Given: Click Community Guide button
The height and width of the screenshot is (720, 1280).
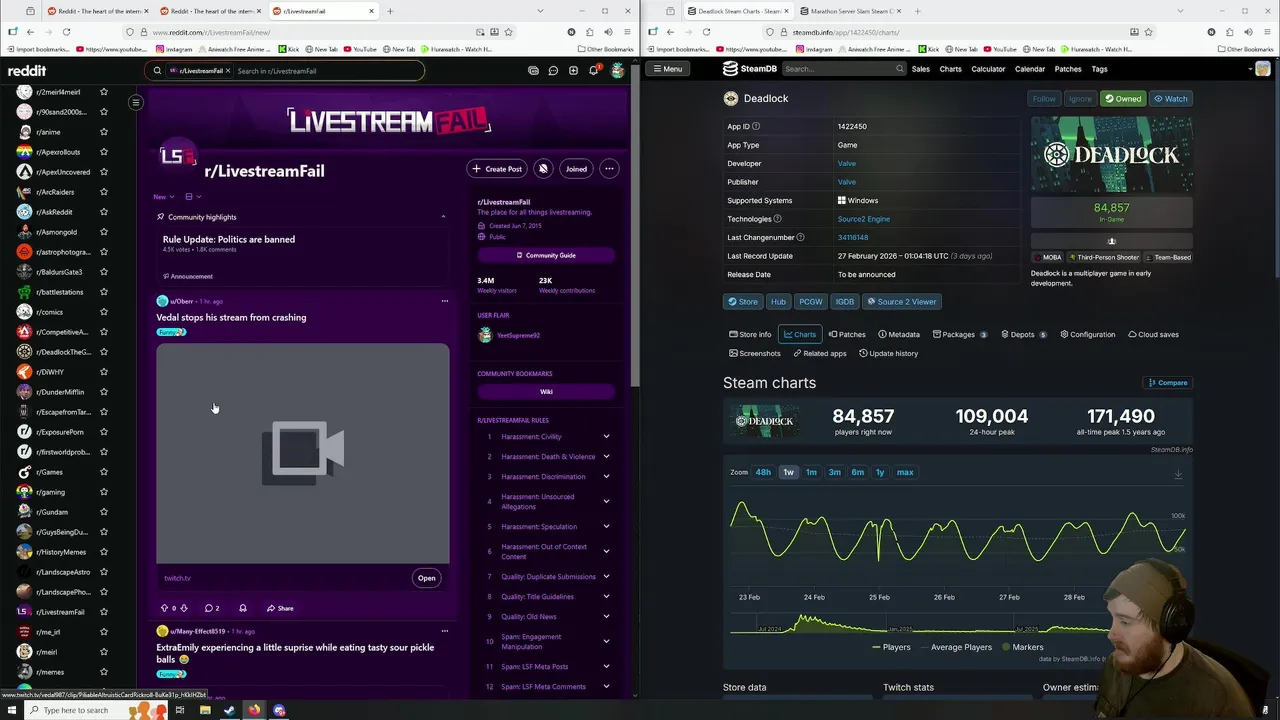Looking at the screenshot, I should click(x=546, y=255).
